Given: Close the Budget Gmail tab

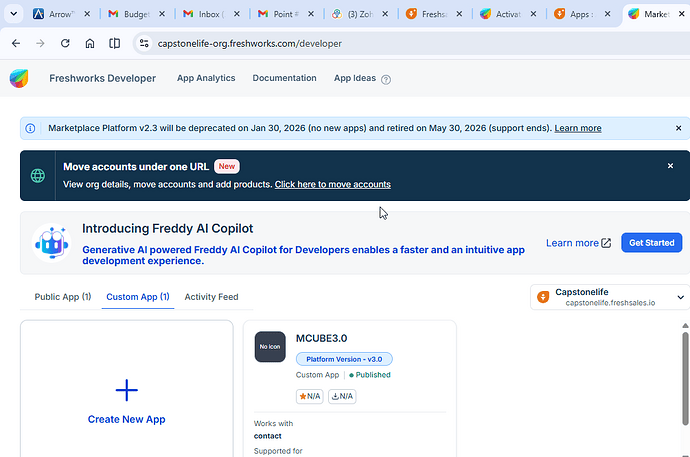Looking at the screenshot, I should coord(162,14).
